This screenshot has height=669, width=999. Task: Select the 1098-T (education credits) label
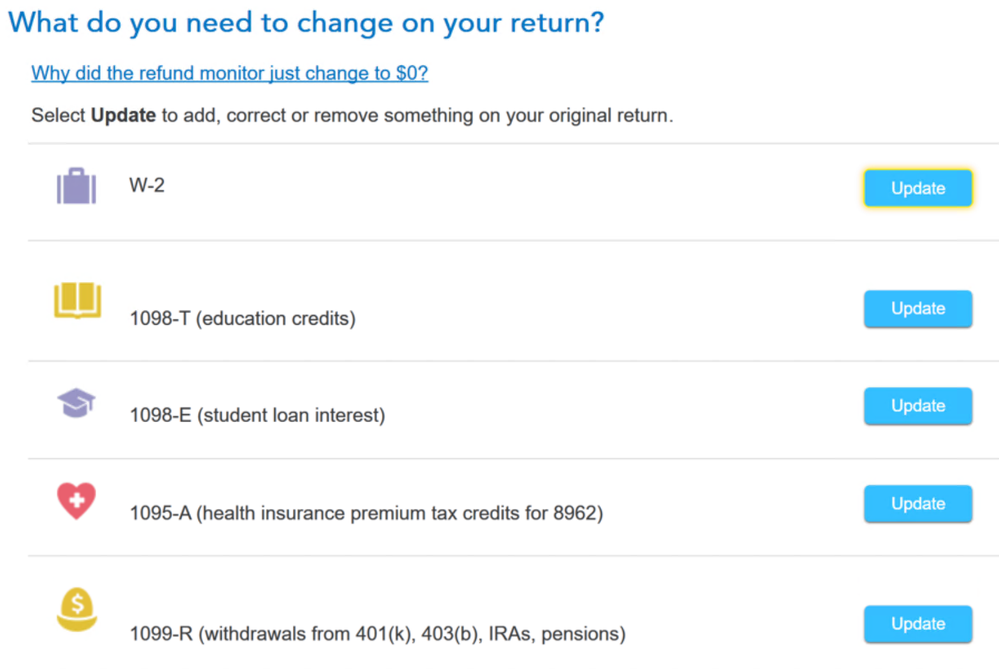pos(242,319)
